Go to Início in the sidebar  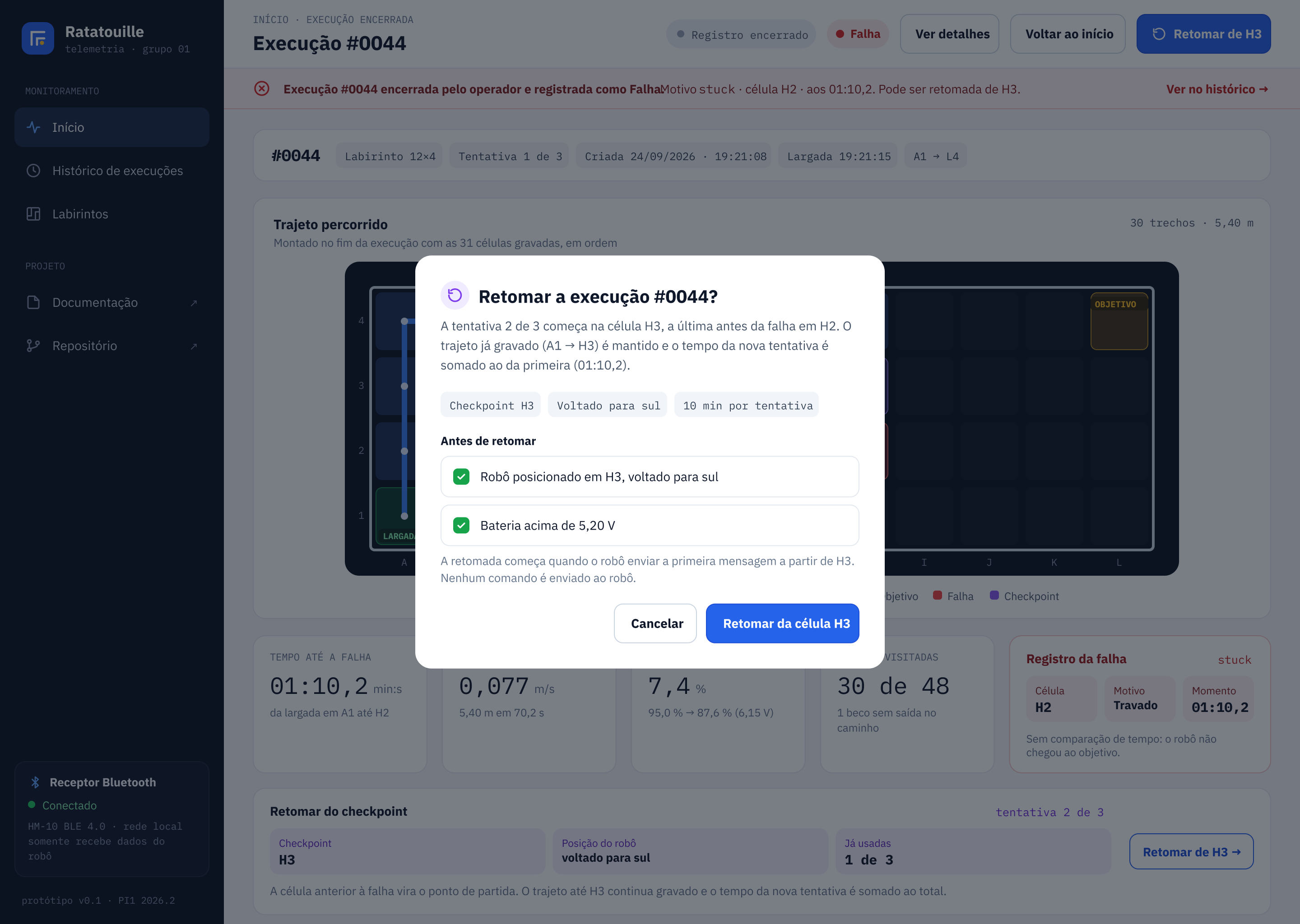[112, 127]
